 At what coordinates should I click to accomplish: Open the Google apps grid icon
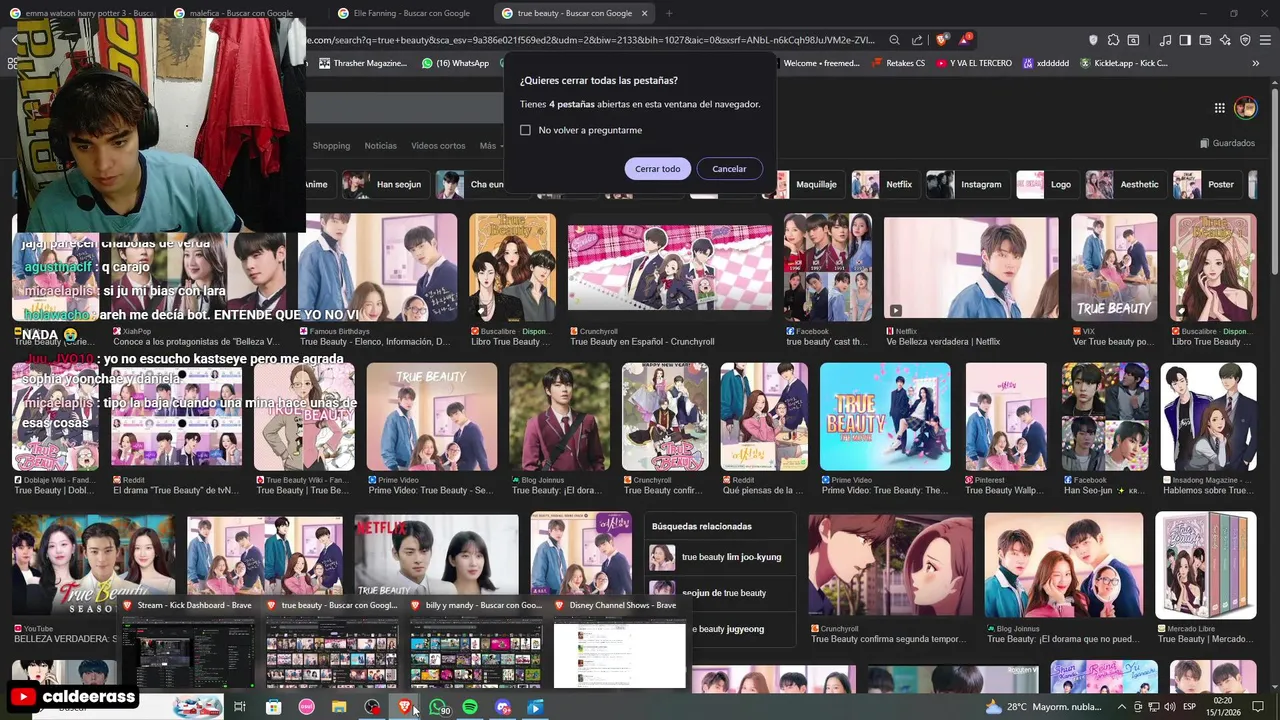1220,108
